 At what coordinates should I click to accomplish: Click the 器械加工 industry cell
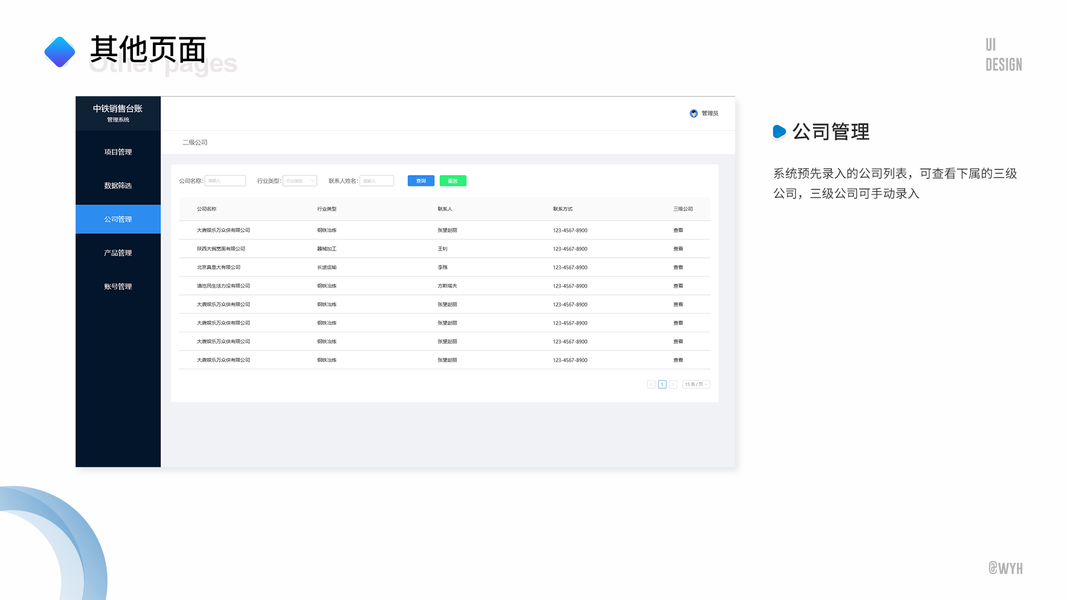327,249
